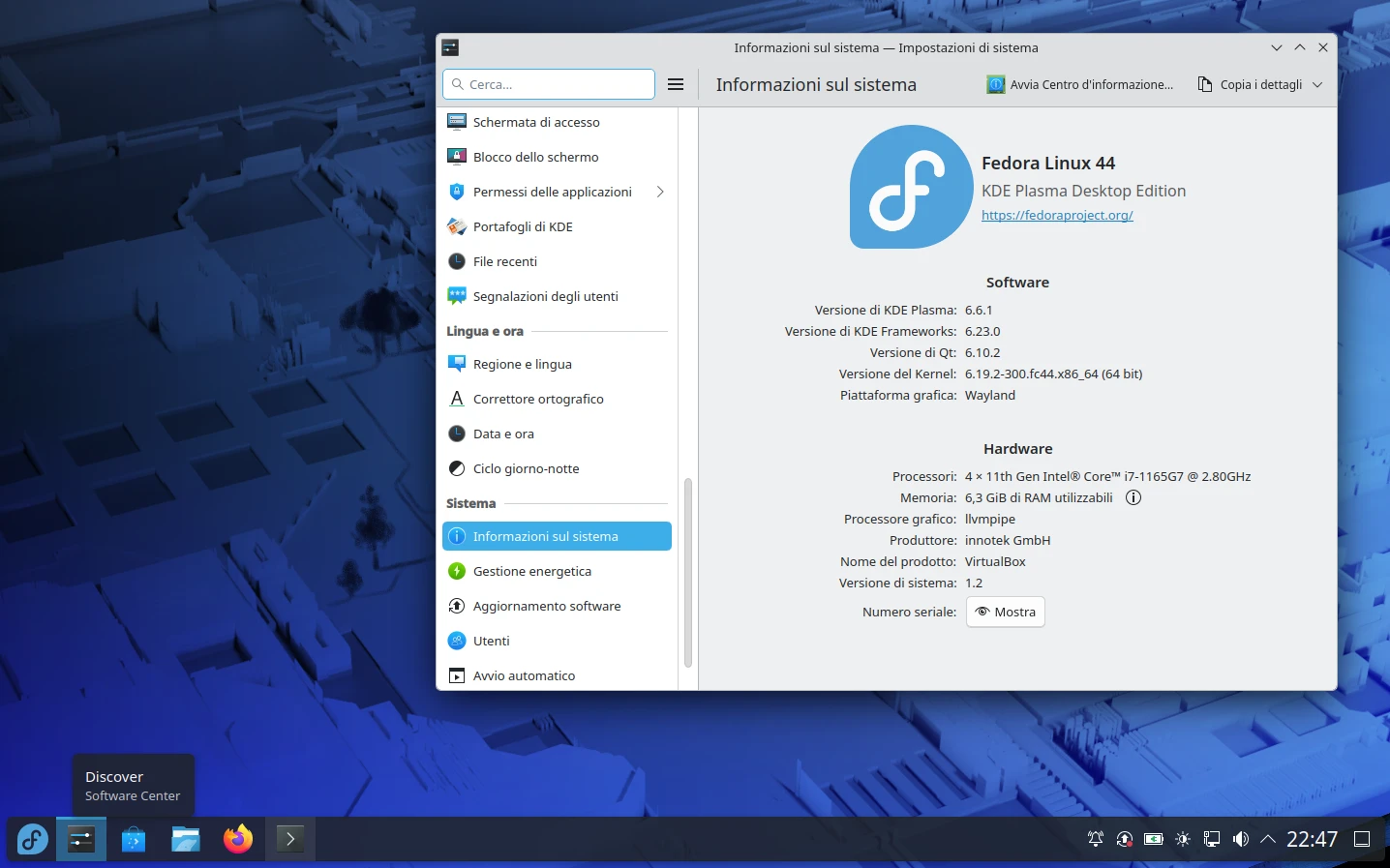Expand Permessi delle applicazioni
1390x868 pixels.
coord(660,192)
